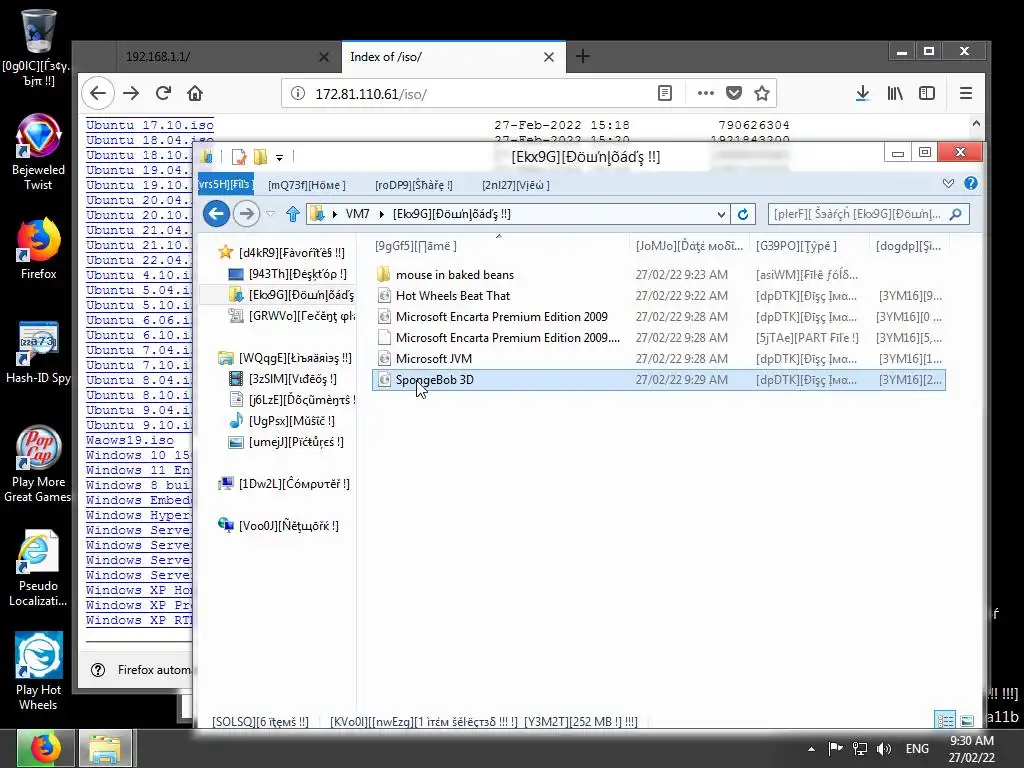Bookmark this page with star icon
This screenshot has width=1024, height=768.
761,93
